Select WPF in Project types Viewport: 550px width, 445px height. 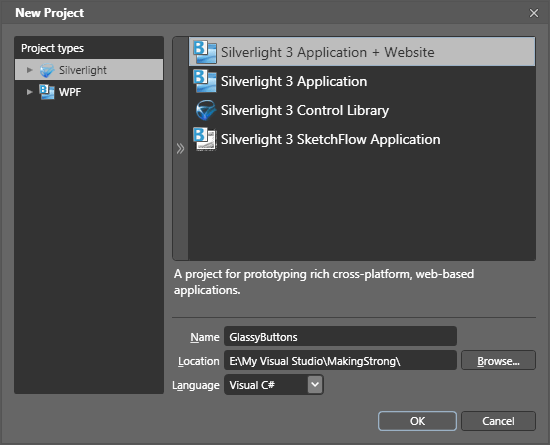point(89,92)
